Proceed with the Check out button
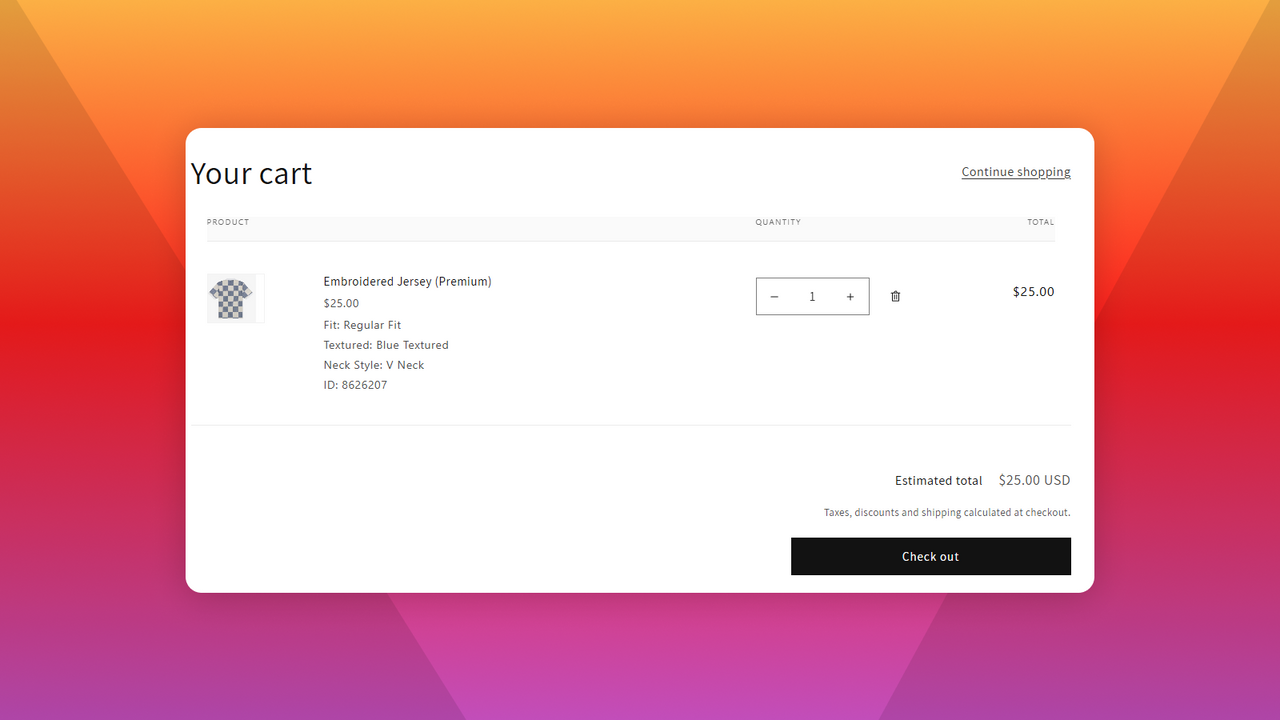The image size is (1280, 720). click(931, 556)
